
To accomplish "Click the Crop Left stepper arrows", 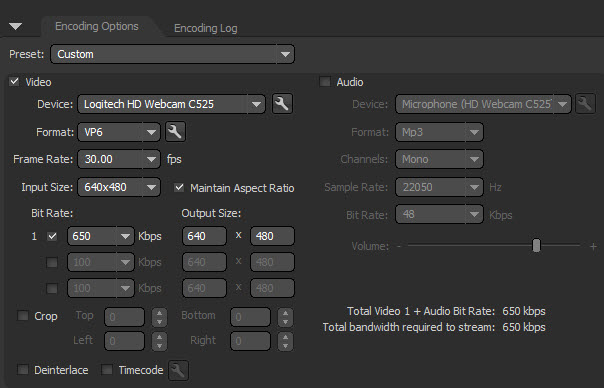I will (159, 341).
